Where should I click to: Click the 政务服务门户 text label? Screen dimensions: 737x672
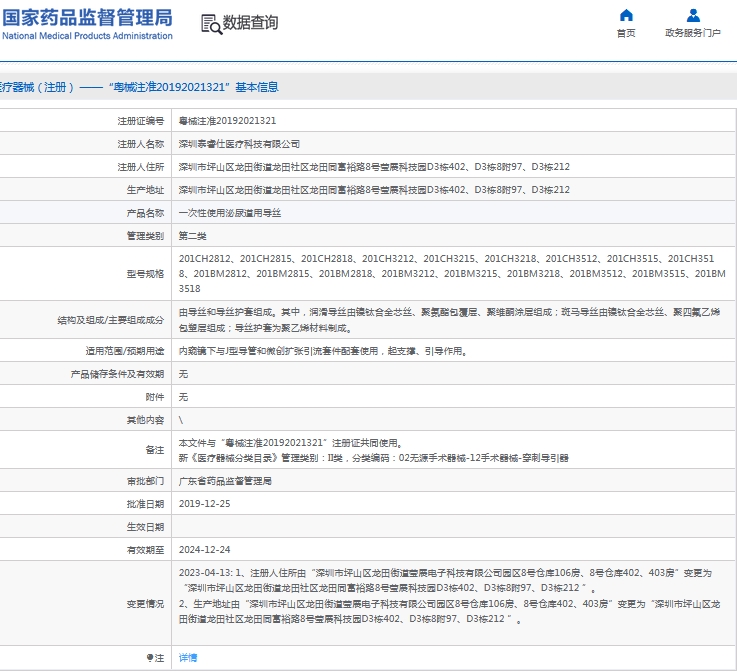pyautogui.click(x=693, y=33)
